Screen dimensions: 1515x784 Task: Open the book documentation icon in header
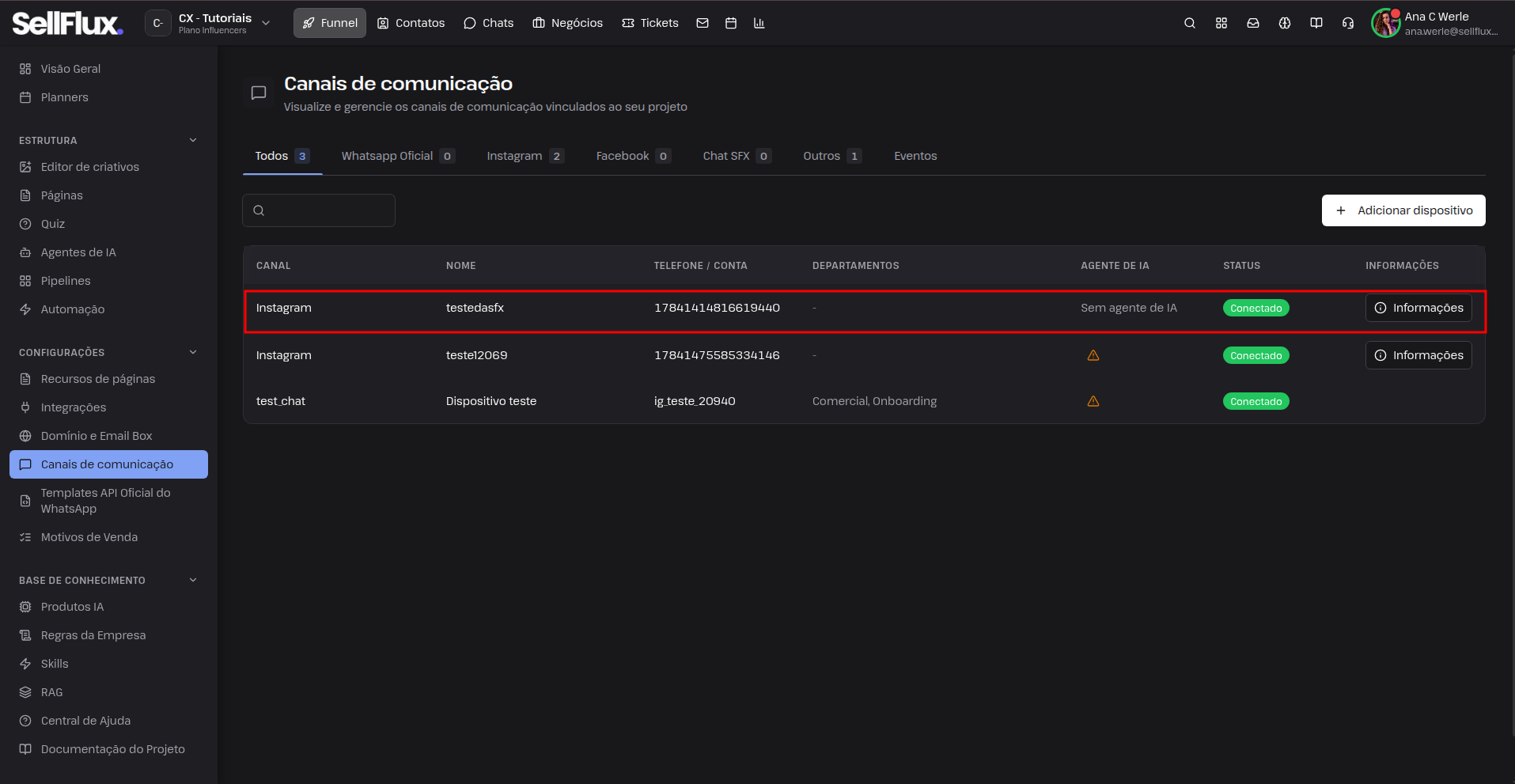point(1316,23)
